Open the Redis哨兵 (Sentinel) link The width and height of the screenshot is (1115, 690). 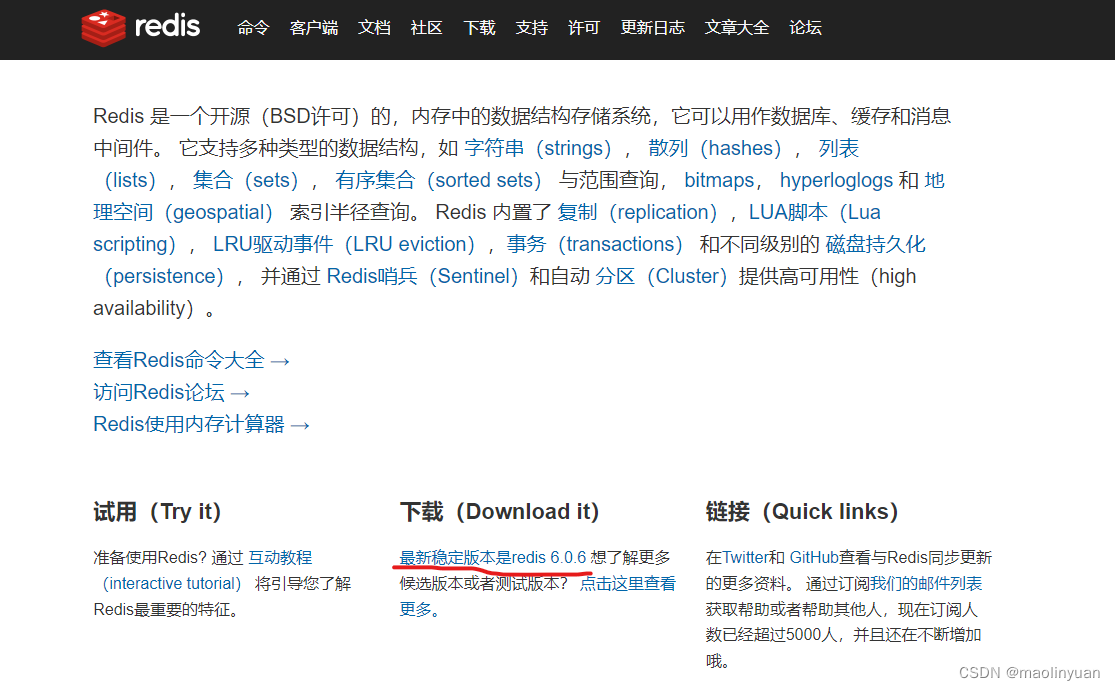pyautogui.click(x=422, y=276)
